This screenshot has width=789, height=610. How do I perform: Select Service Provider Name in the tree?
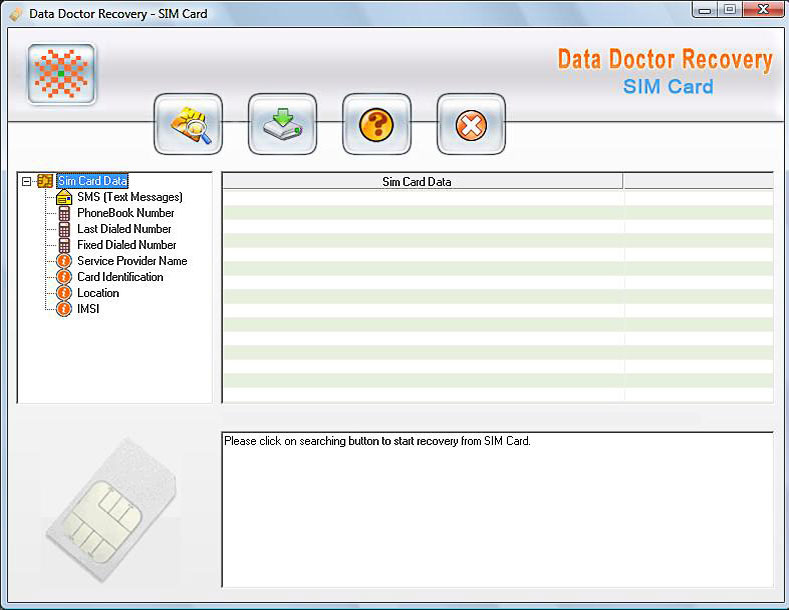click(x=132, y=261)
